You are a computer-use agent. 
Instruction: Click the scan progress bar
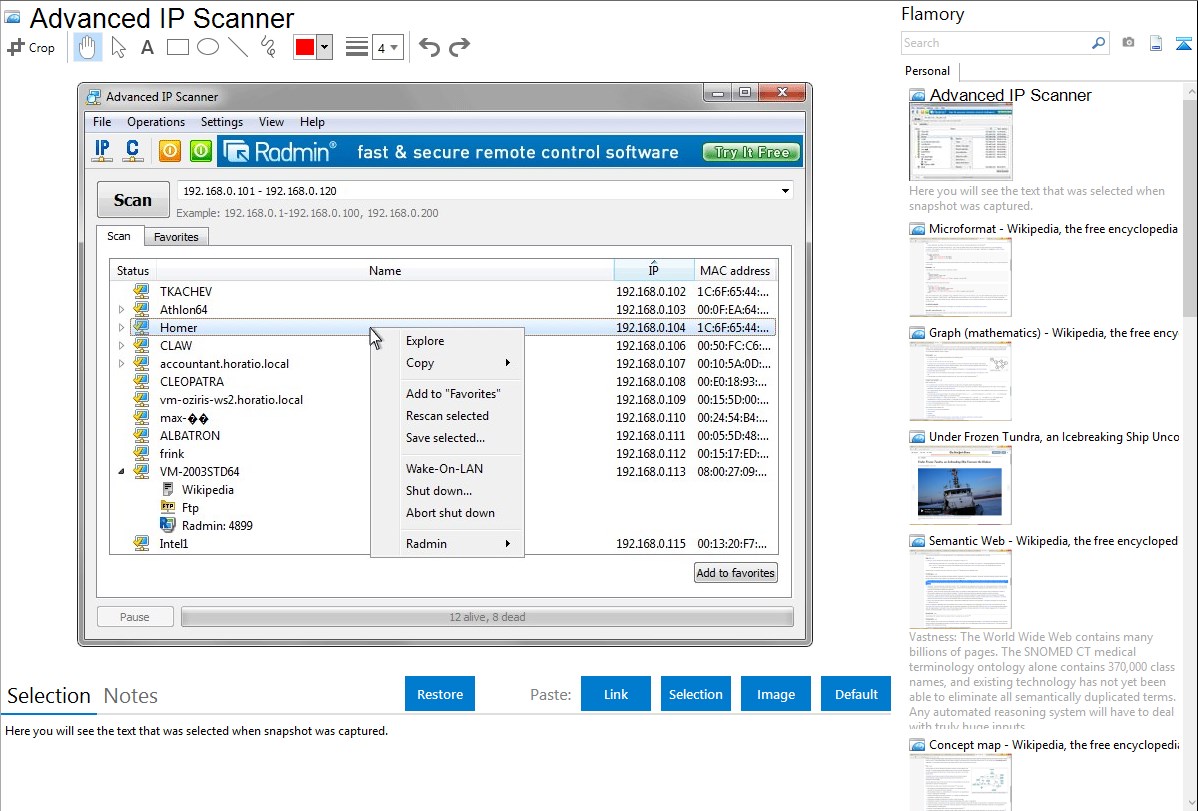tap(487, 617)
